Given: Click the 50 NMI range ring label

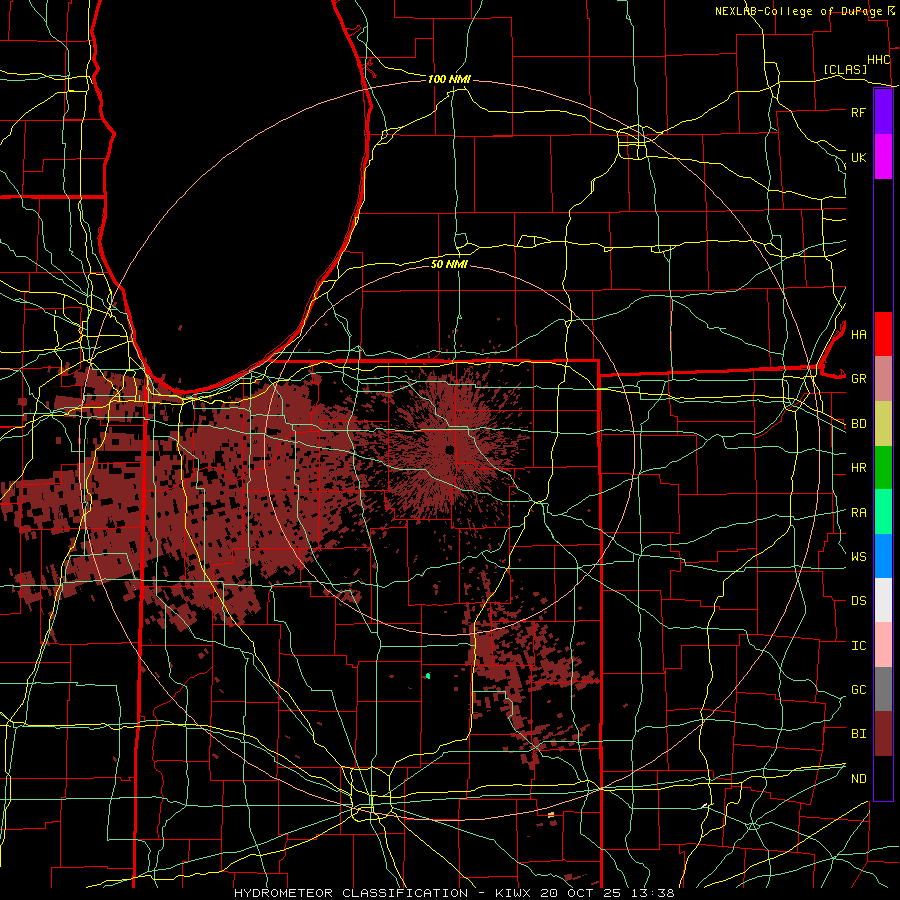Looking at the screenshot, I should [449, 264].
